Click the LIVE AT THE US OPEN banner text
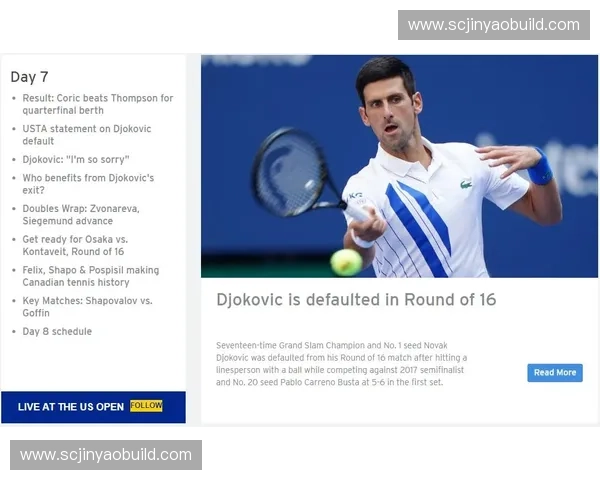 pos(71,407)
